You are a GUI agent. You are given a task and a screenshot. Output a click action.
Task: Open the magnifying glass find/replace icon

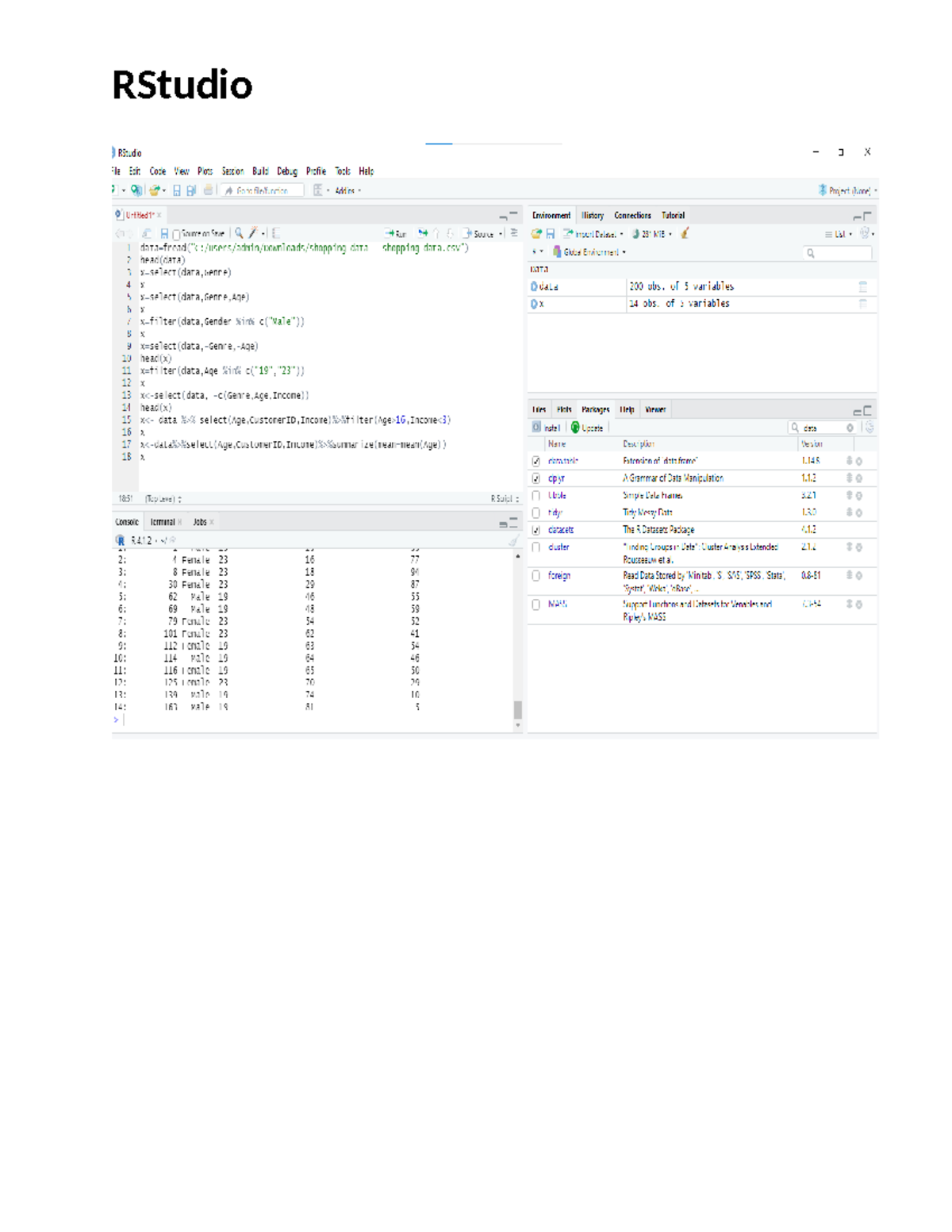tap(237, 233)
